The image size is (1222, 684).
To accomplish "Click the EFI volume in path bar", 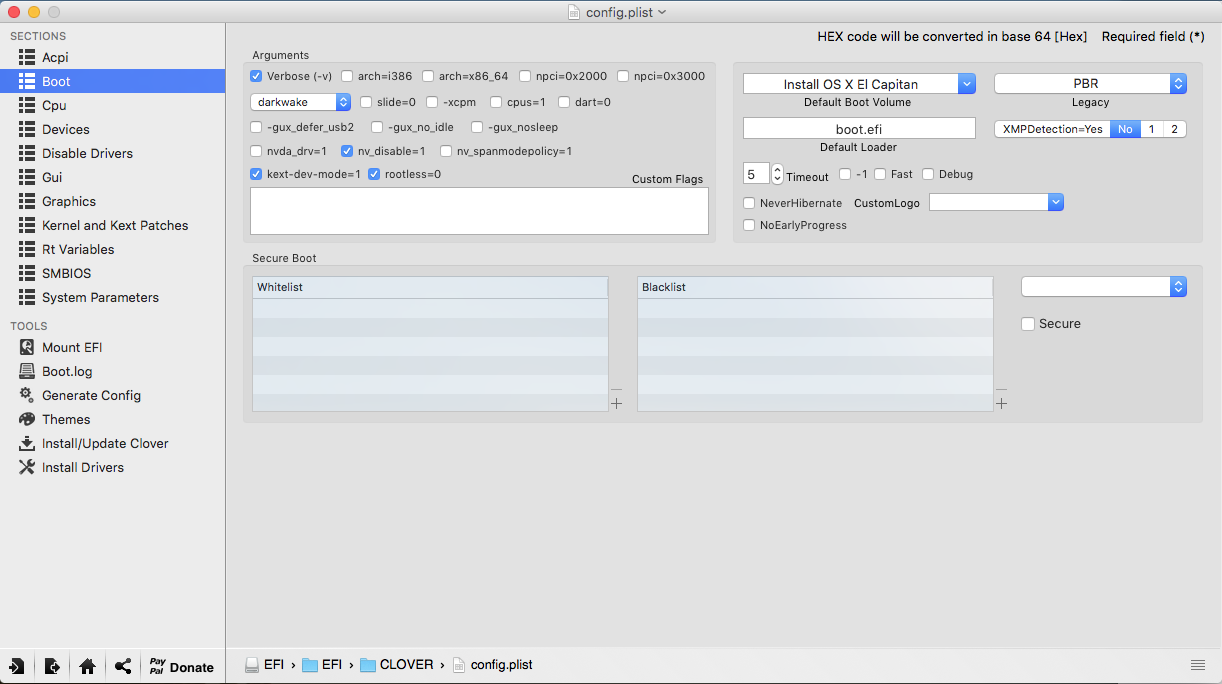I will (265, 664).
